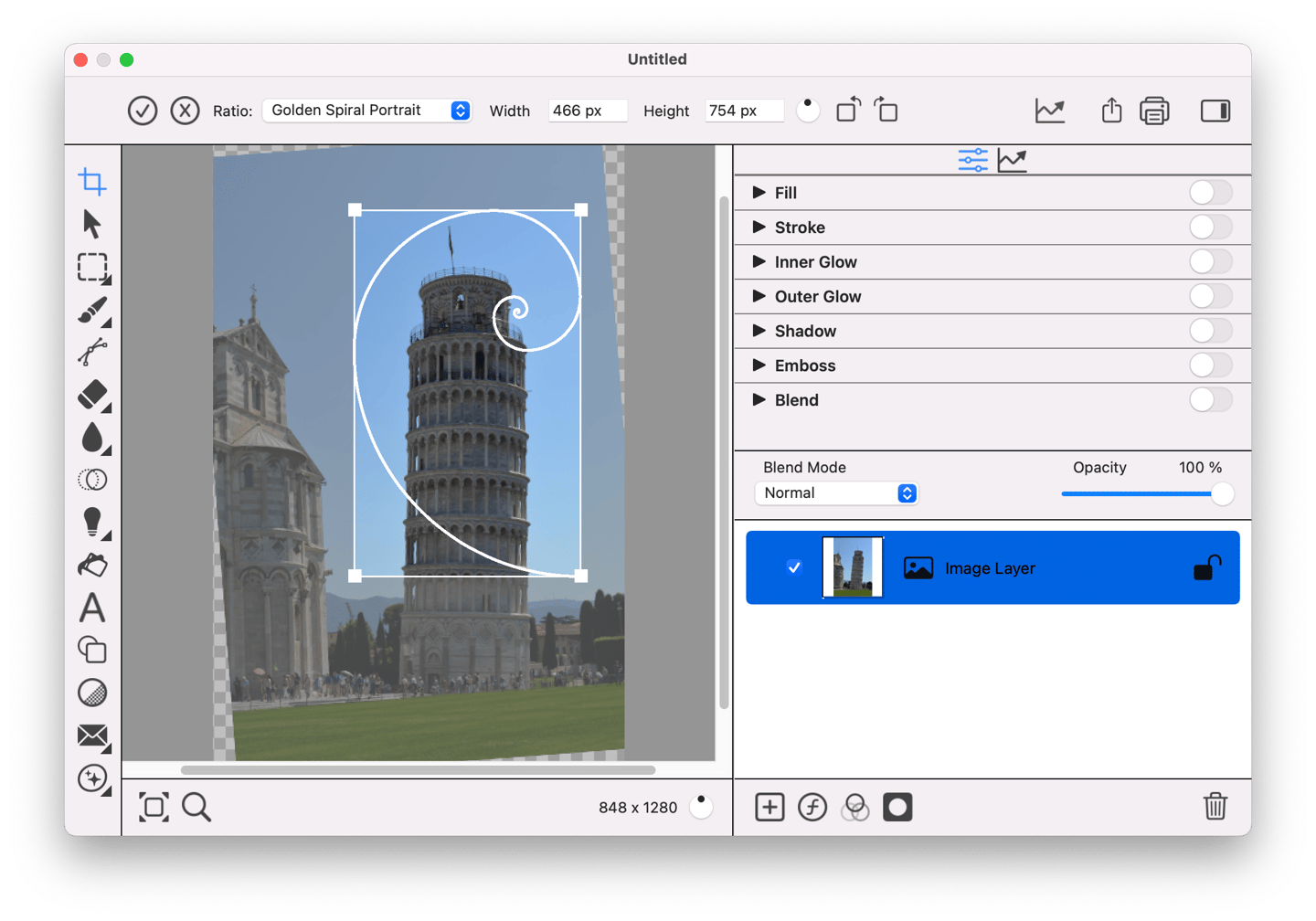Turn on the Stroke effect
The height and width of the screenshot is (921, 1316).
pos(1211,228)
